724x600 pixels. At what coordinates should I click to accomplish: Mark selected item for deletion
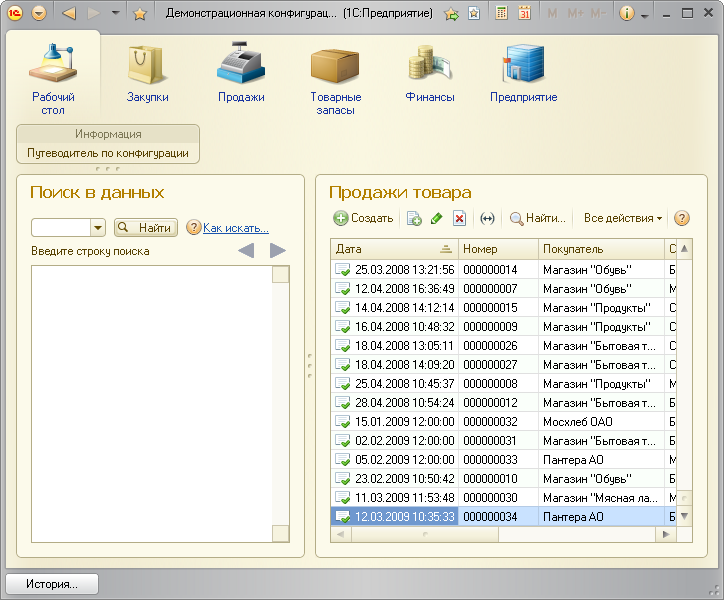(x=459, y=218)
